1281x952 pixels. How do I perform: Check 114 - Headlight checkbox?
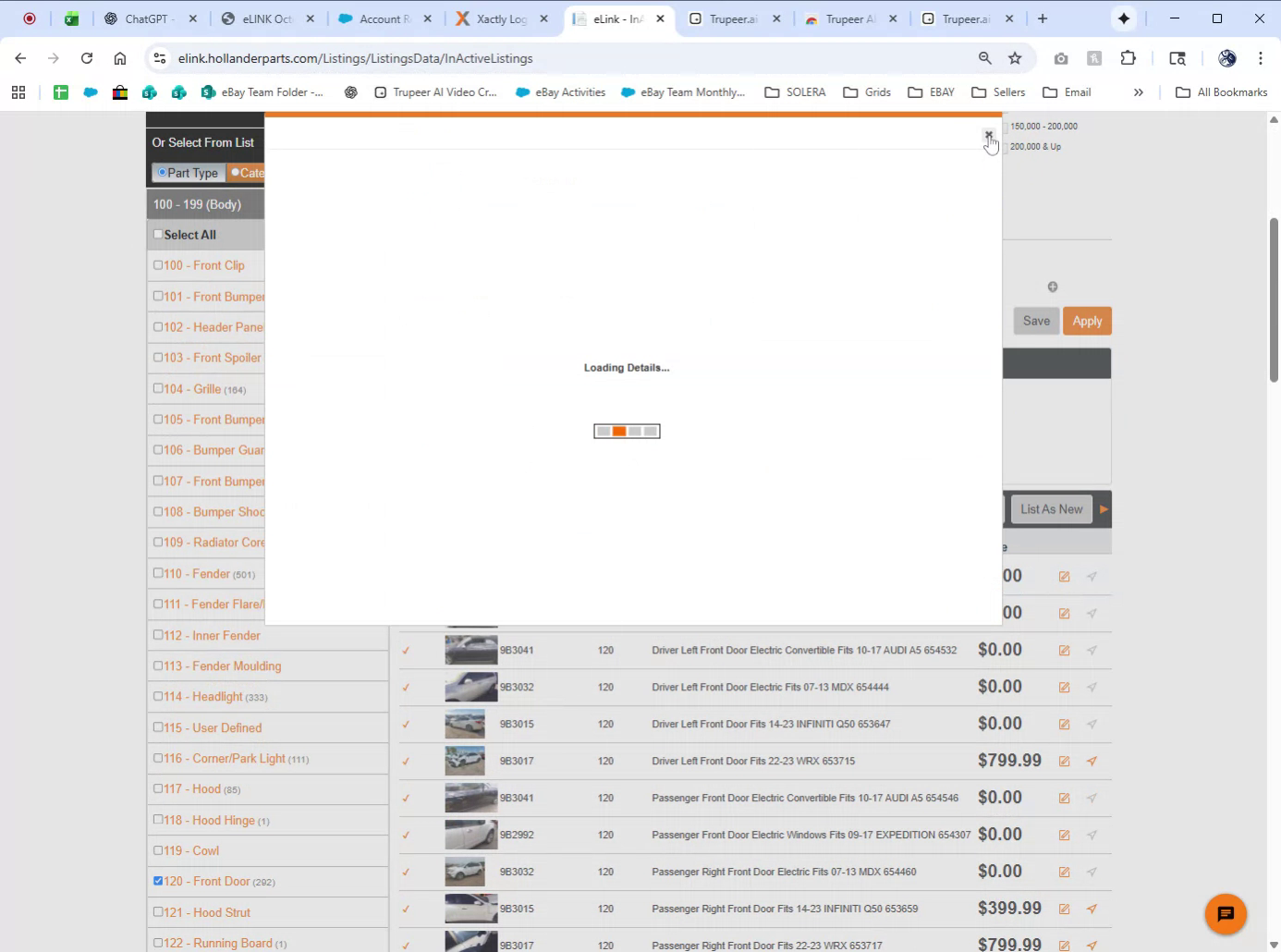tap(158, 696)
